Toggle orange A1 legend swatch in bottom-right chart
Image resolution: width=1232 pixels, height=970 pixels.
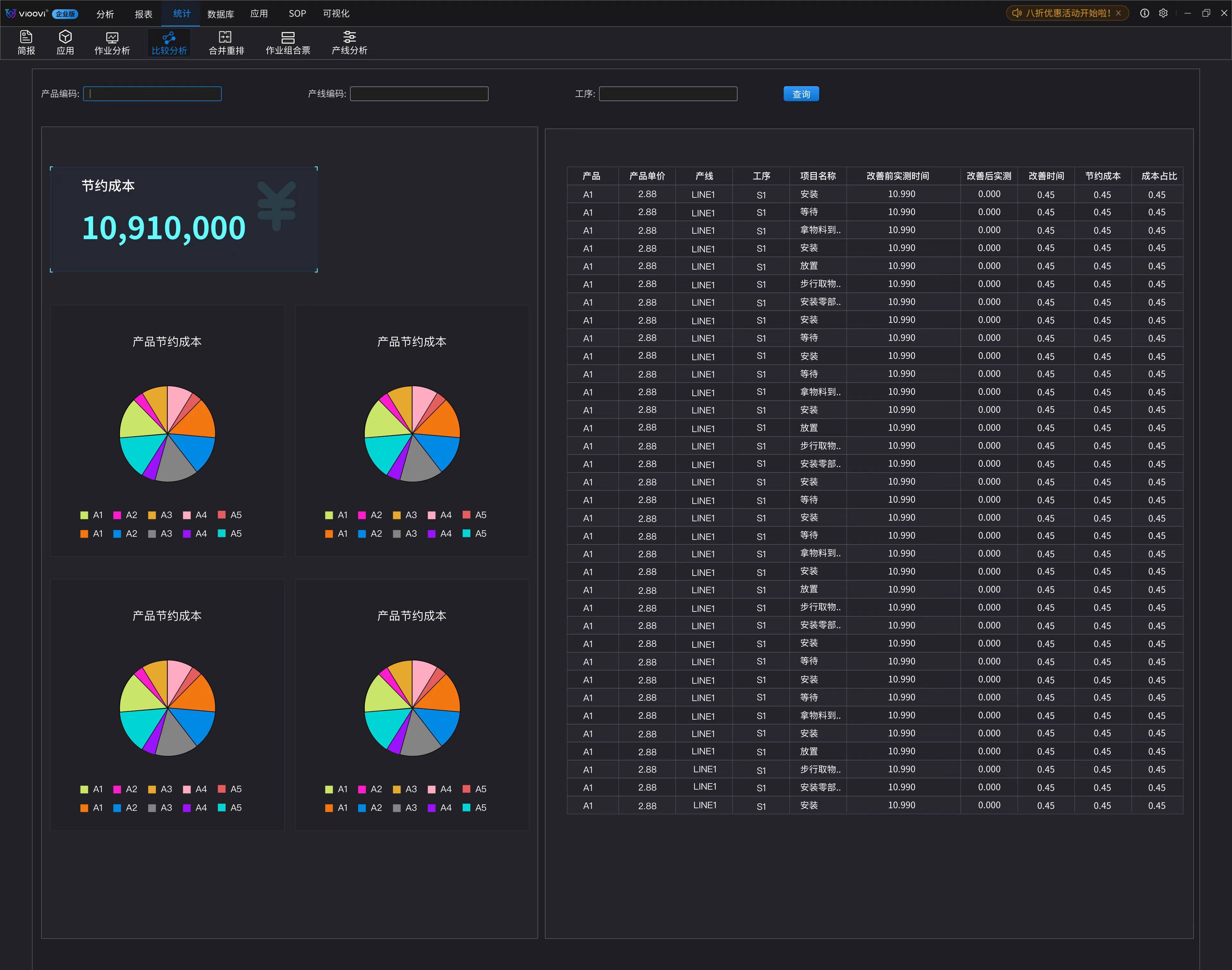[329, 808]
